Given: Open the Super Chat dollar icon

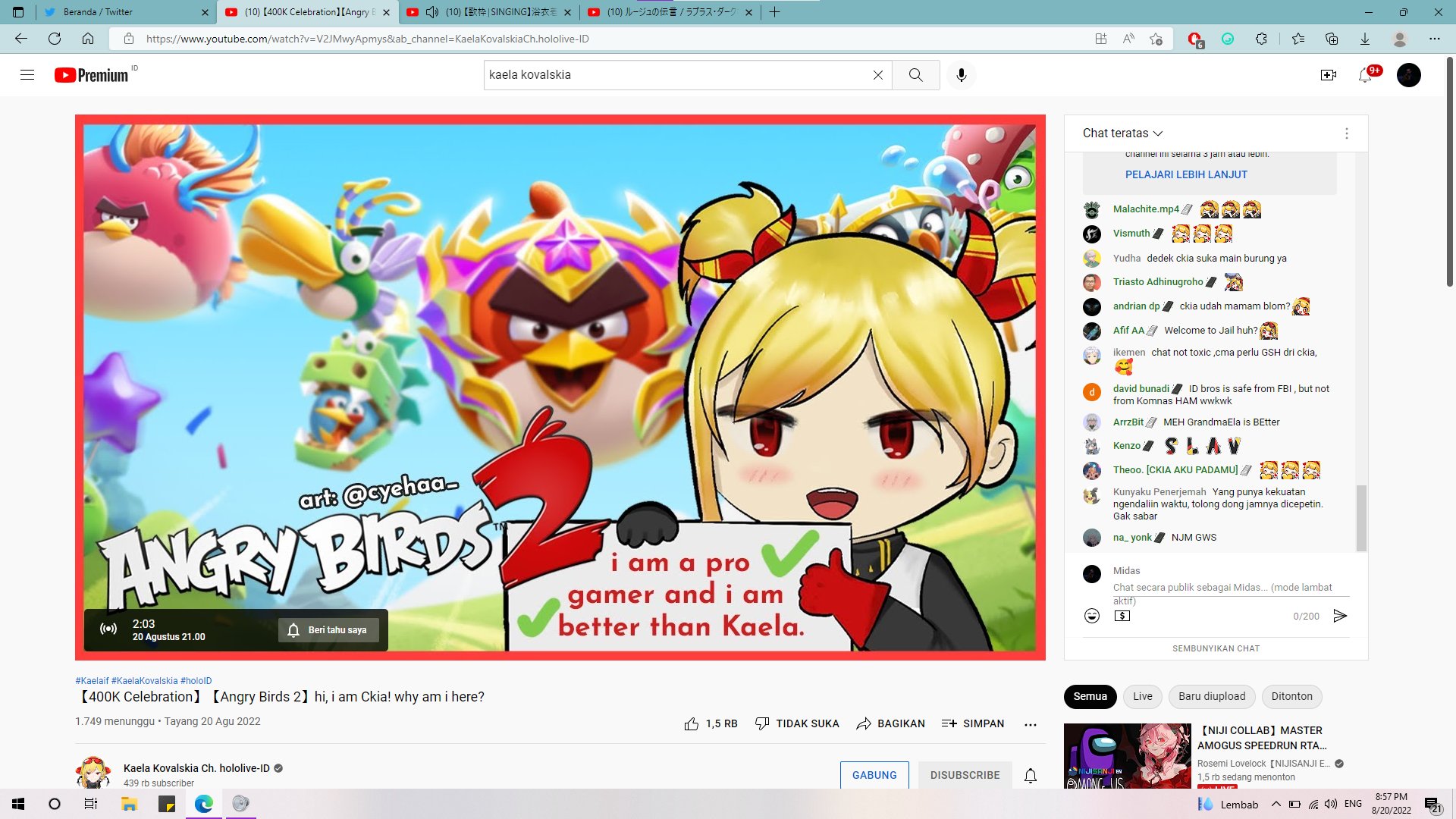Looking at the screenshot, I should [x=1122, y=615].
